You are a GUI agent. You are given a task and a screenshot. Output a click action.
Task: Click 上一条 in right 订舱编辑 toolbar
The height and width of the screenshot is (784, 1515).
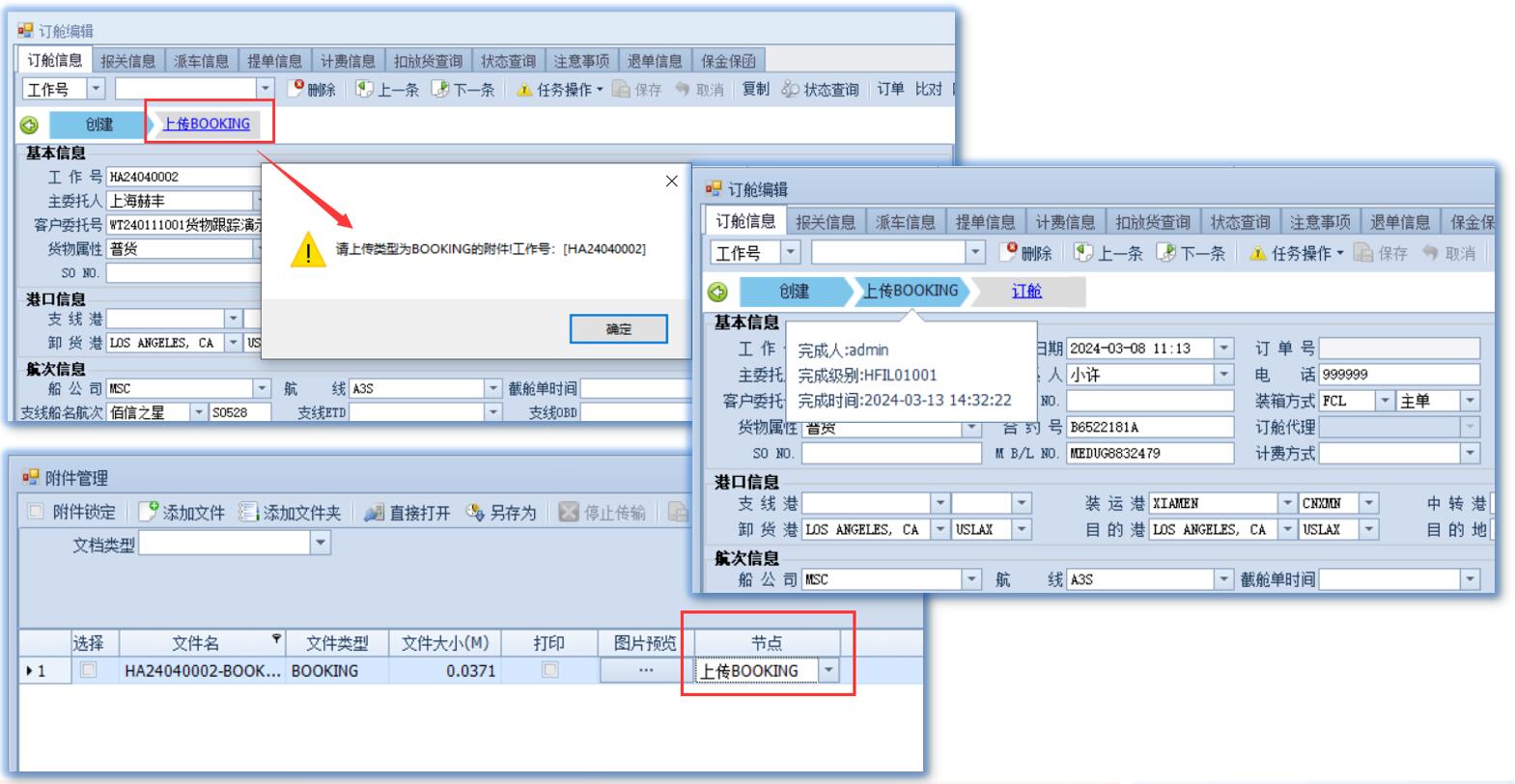tap(1108, 253)
